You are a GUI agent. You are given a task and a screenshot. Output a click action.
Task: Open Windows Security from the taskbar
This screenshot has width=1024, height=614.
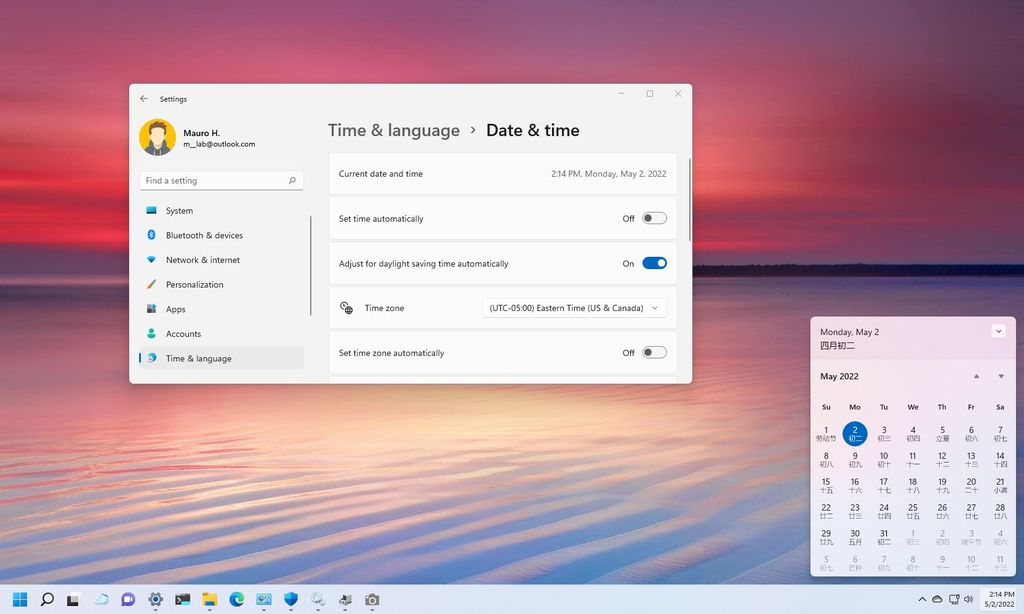coord(290,601)
